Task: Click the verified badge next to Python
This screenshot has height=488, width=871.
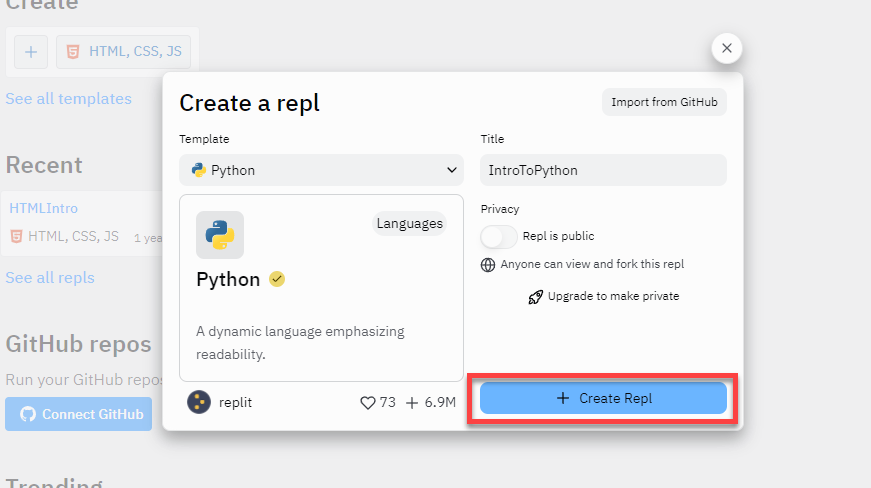Action: (x=277, y=279)
